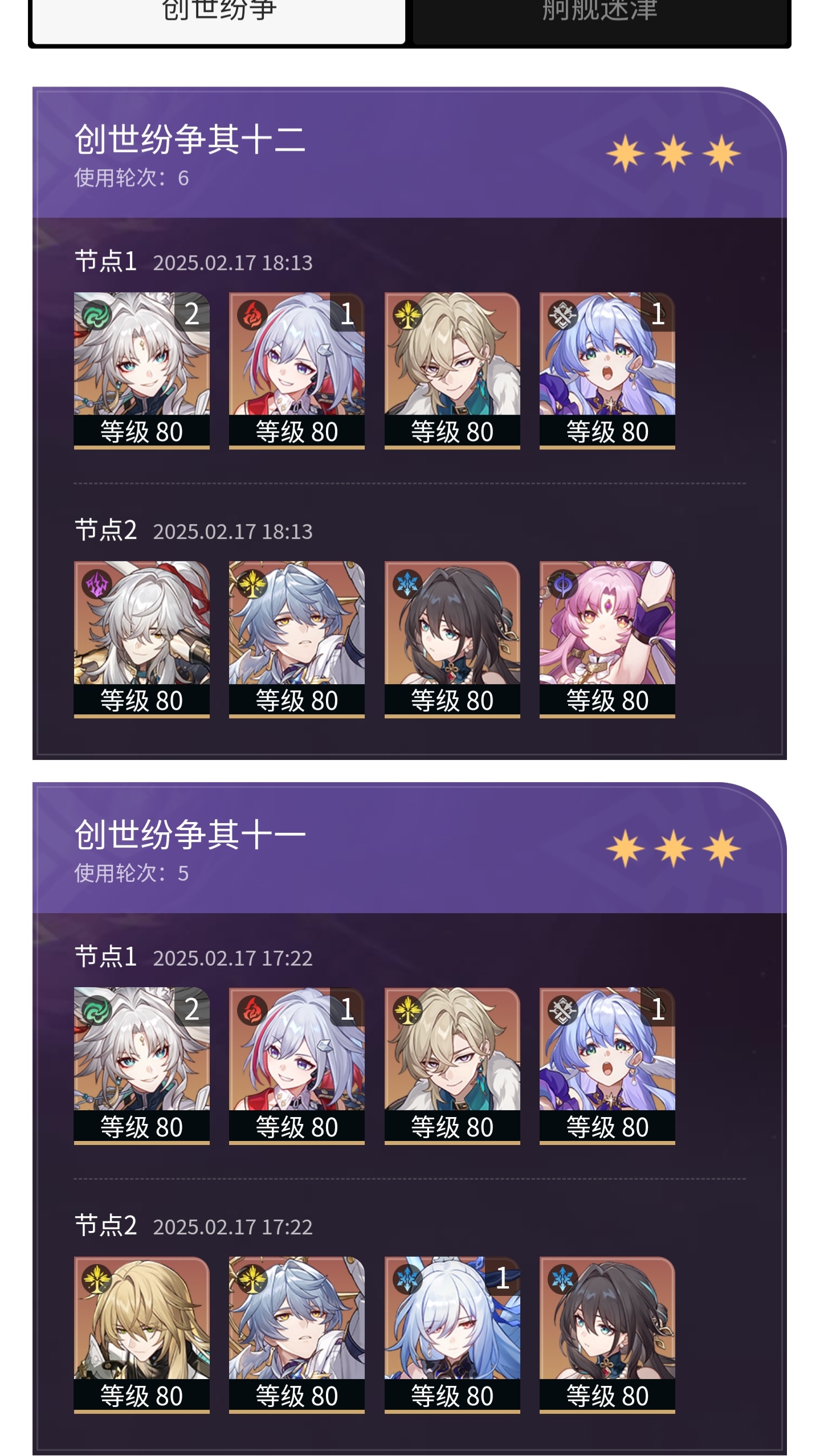
Task: Click the eidolon badge 2 in 其十二 节点1
Action: (x=192, y=313)
